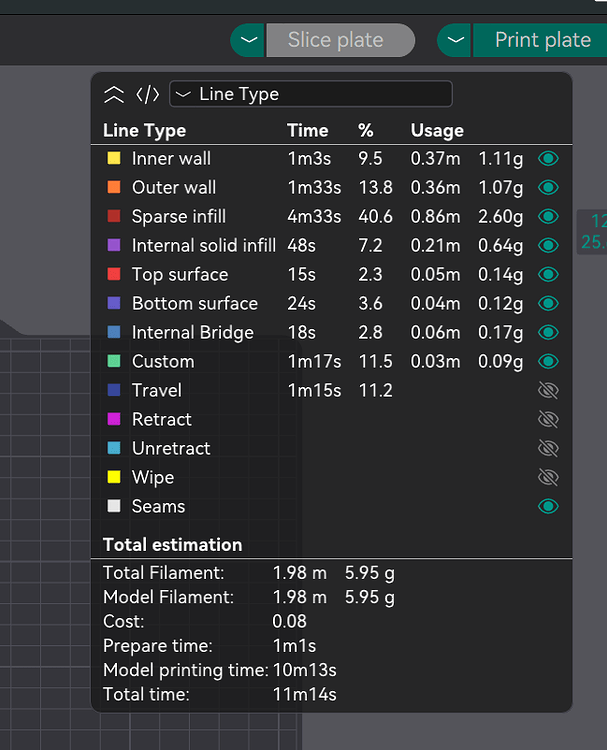Select the Sparse infill row label
Image resolution: width=607 pixels, height=750 pixels.
(179, 217)
